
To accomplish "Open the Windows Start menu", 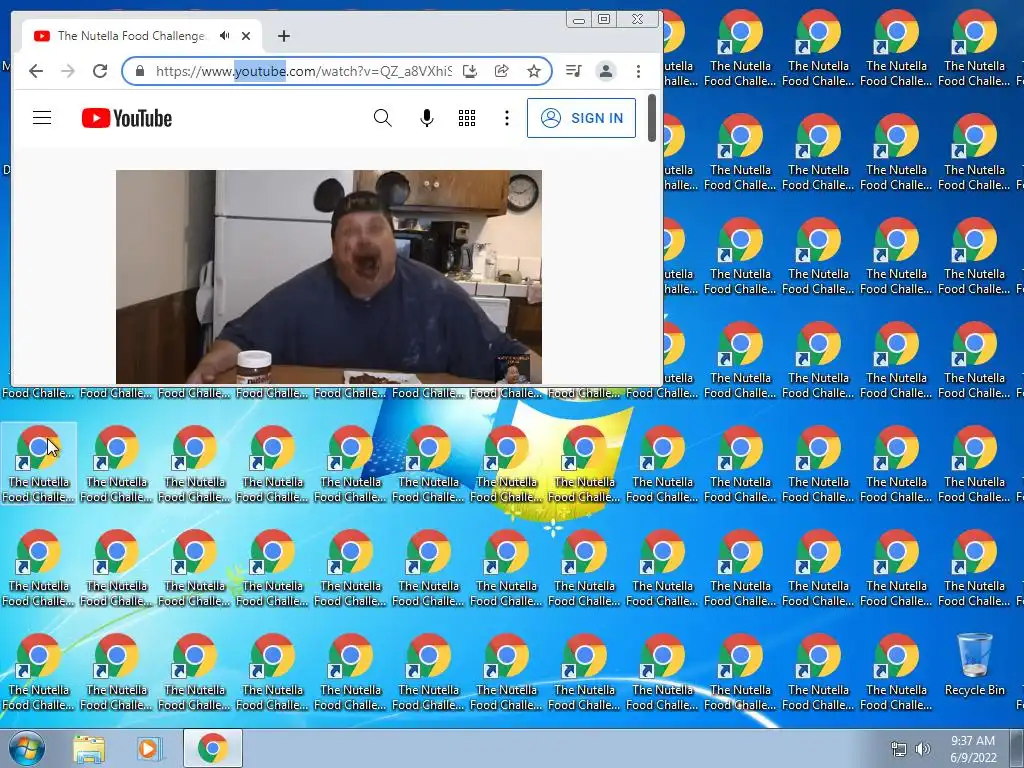I will (26, 748).
